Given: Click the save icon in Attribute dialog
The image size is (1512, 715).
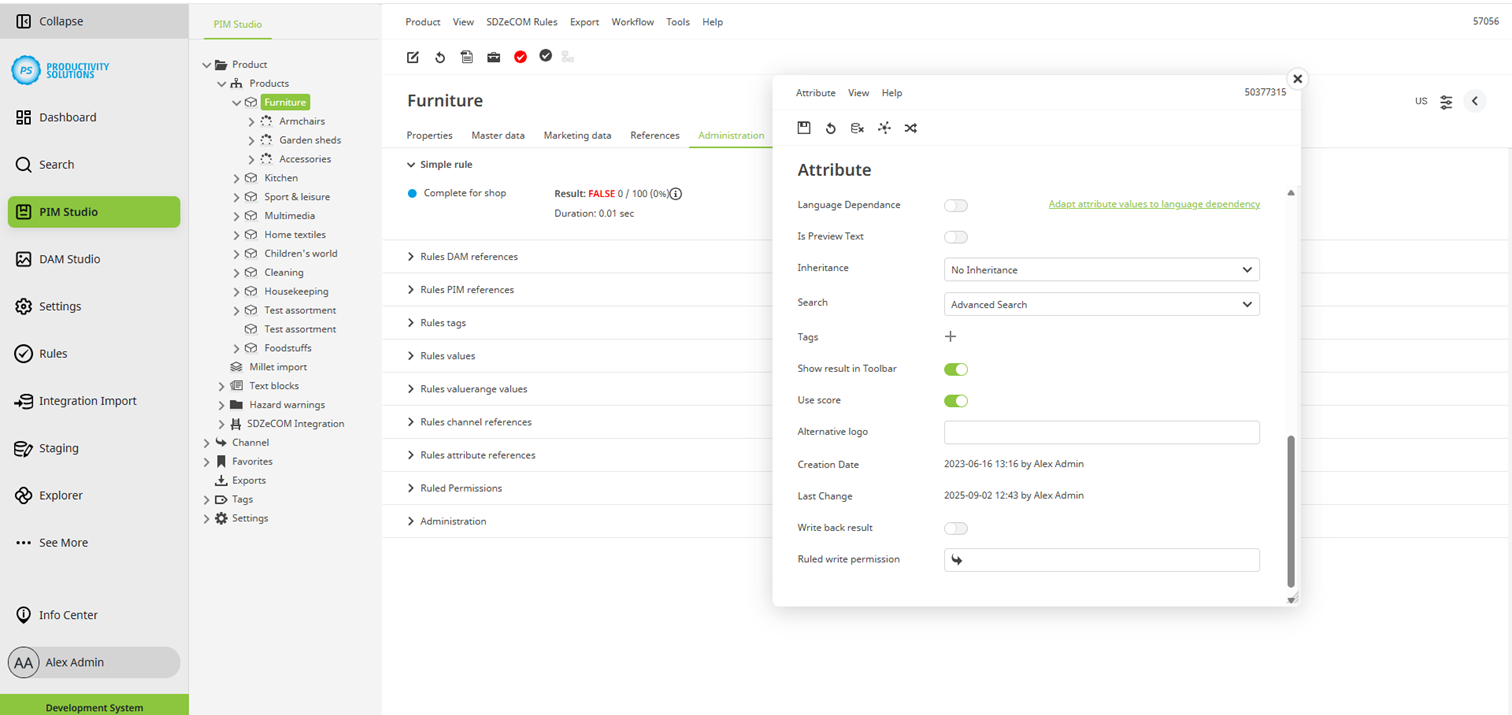Looking at the screenshot, I should pos(804,128).
